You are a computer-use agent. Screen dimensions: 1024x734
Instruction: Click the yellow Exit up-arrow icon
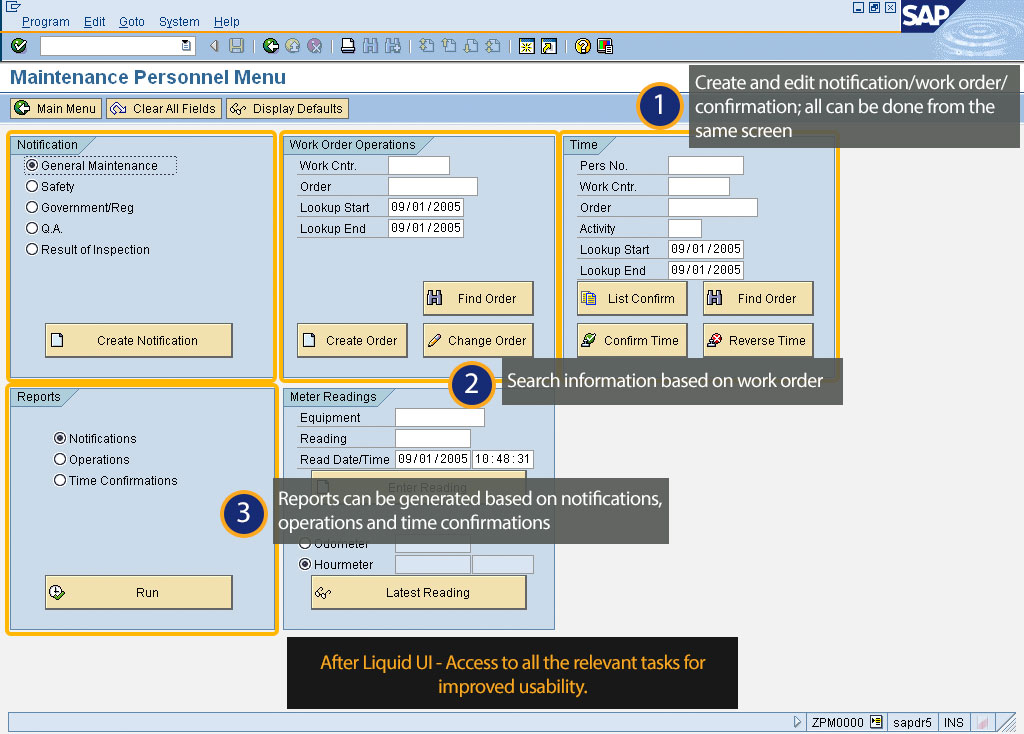(292, 46)
